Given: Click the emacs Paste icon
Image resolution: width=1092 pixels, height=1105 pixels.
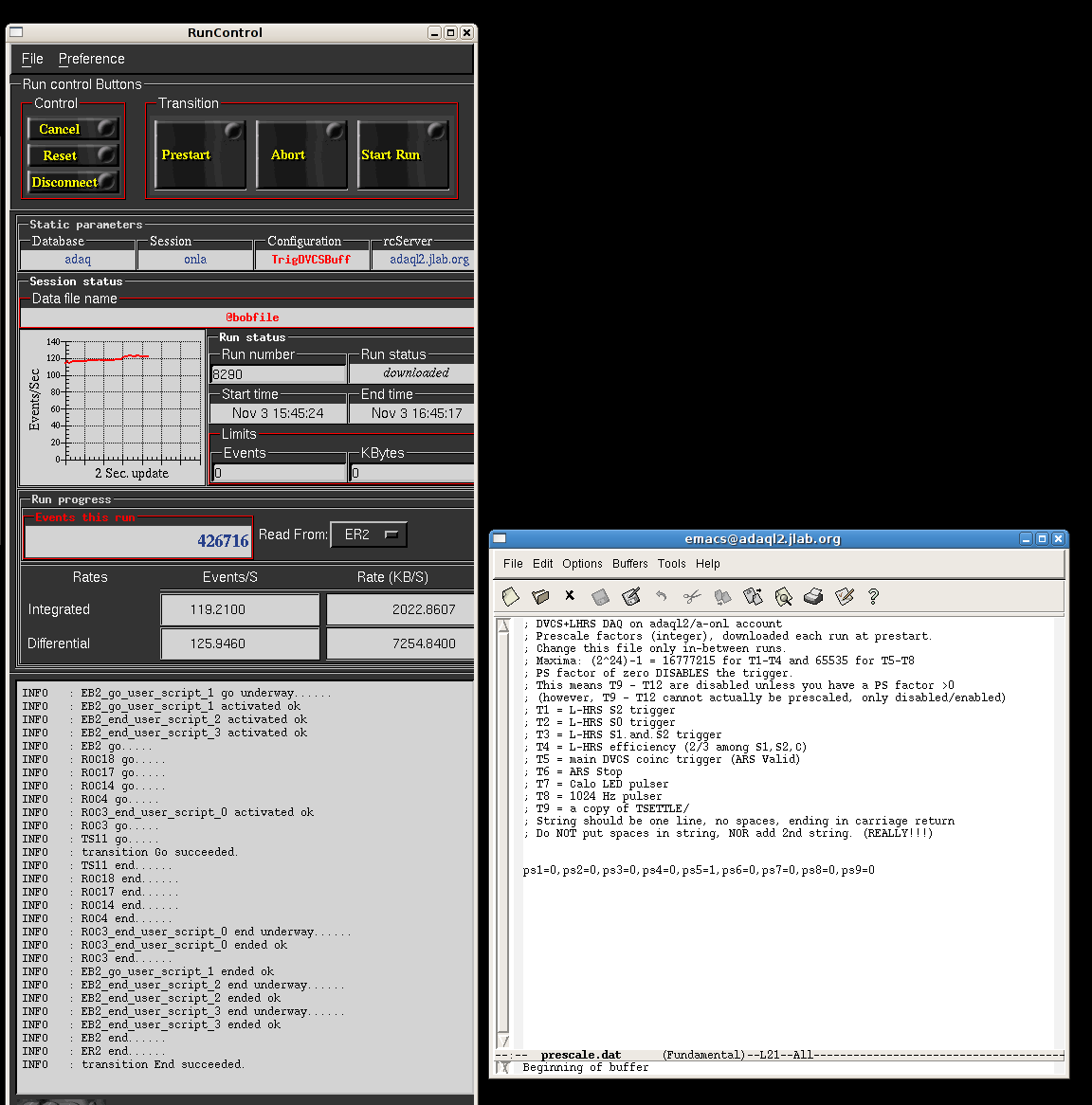Looking at the screenshot, I should pos(753,597).
